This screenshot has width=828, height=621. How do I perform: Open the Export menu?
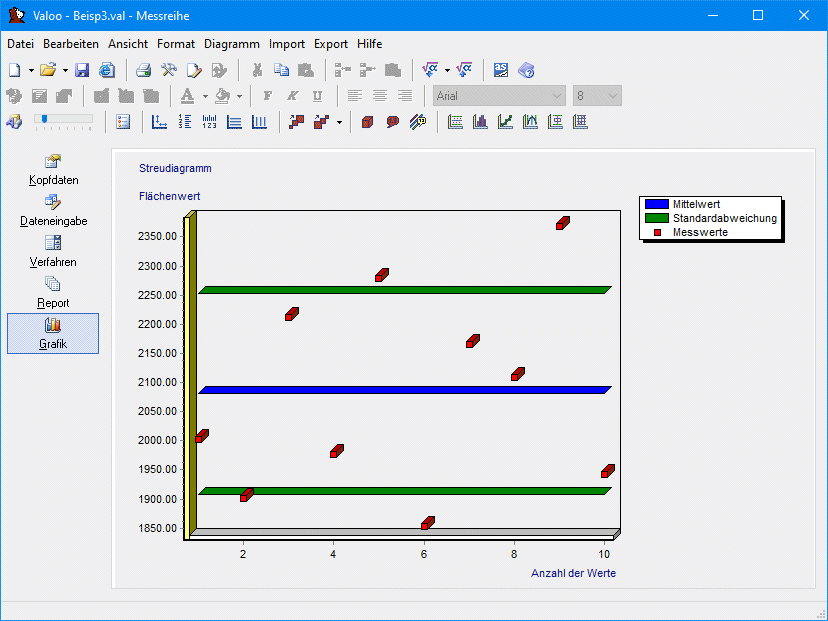pyautogui.click(x=331, y=44)
